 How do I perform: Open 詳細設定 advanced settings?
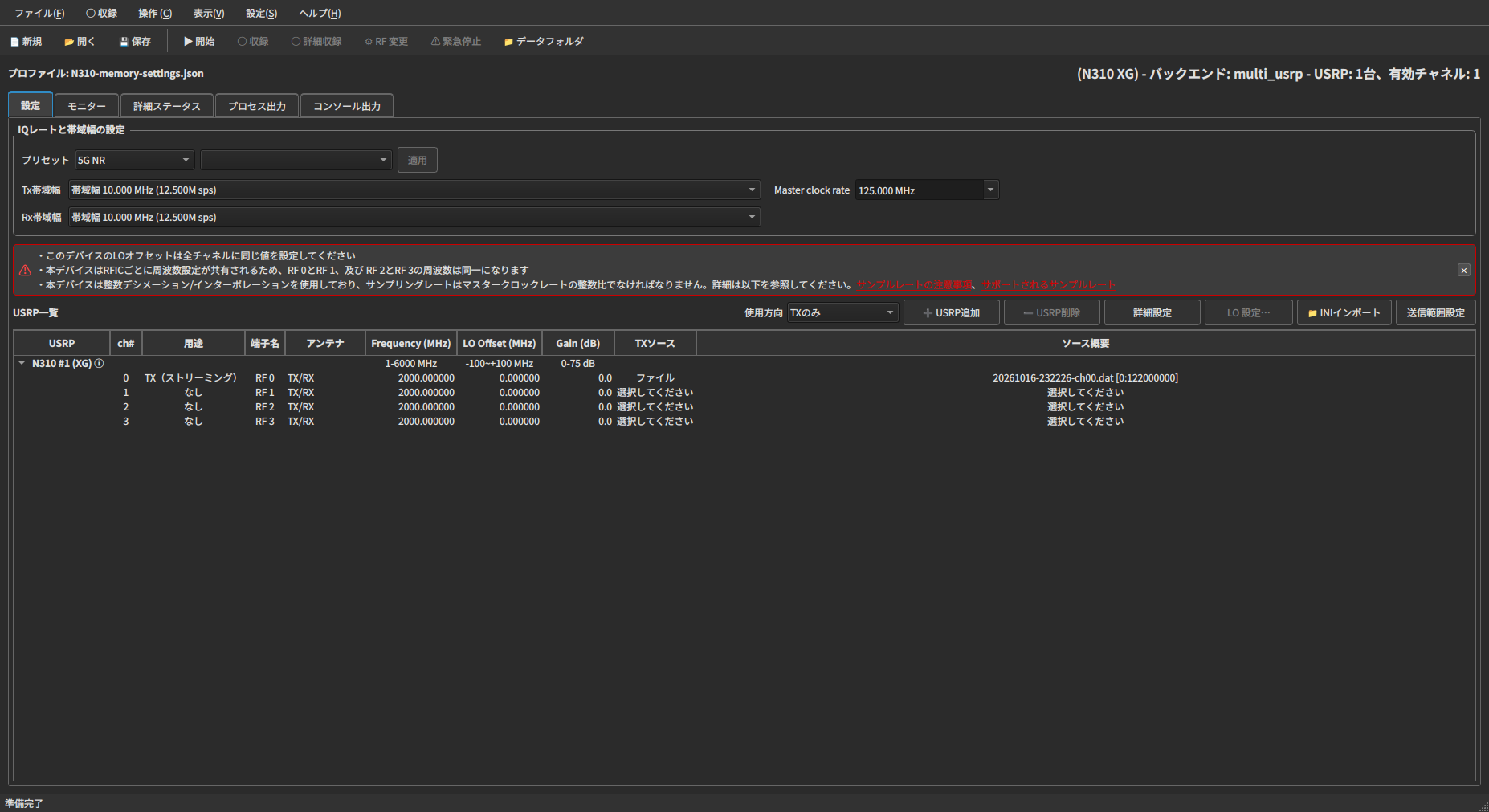tap(1152, 312)
